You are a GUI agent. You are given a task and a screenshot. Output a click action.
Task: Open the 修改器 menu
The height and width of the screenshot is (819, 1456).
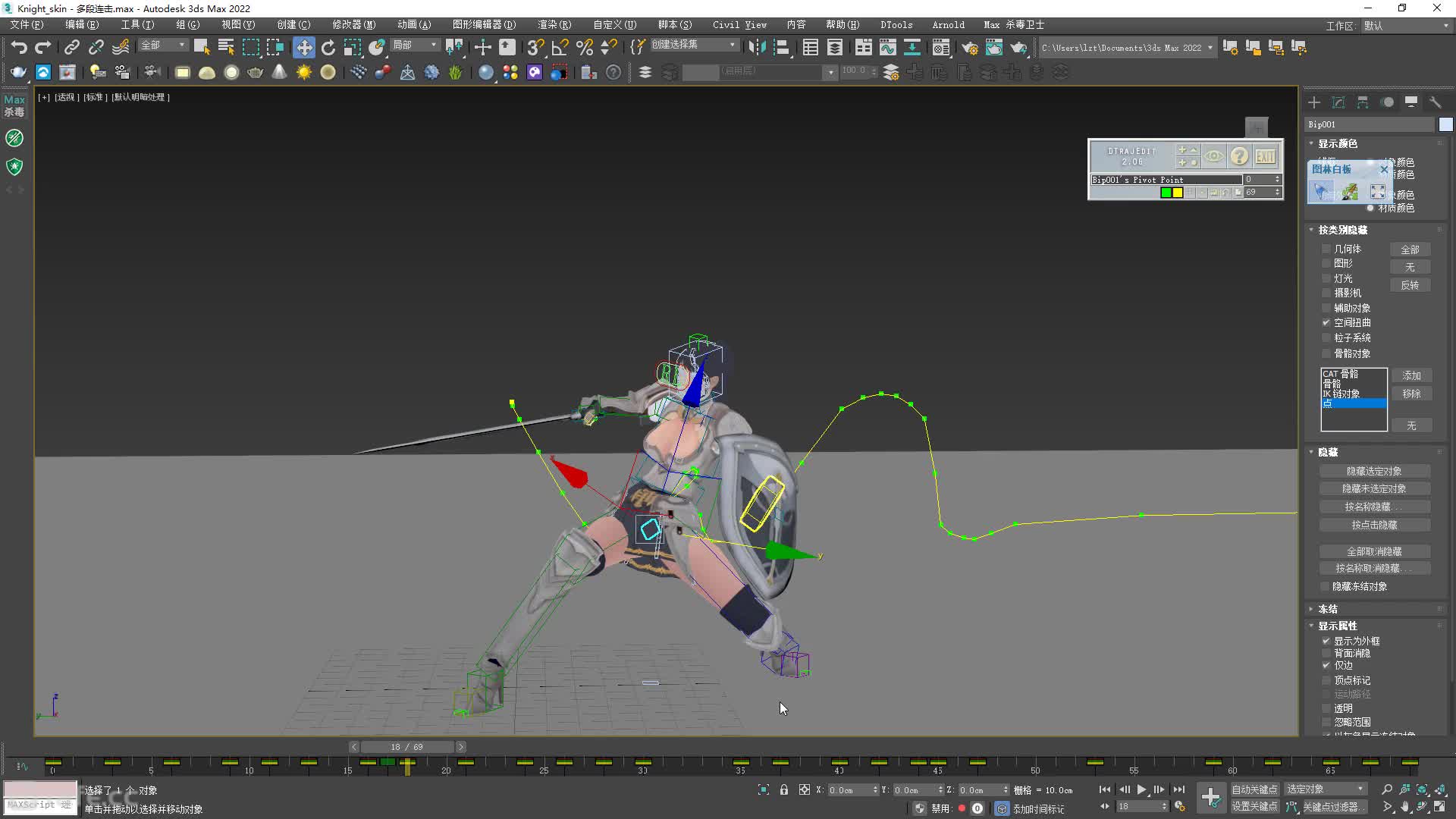coord(353,25)
